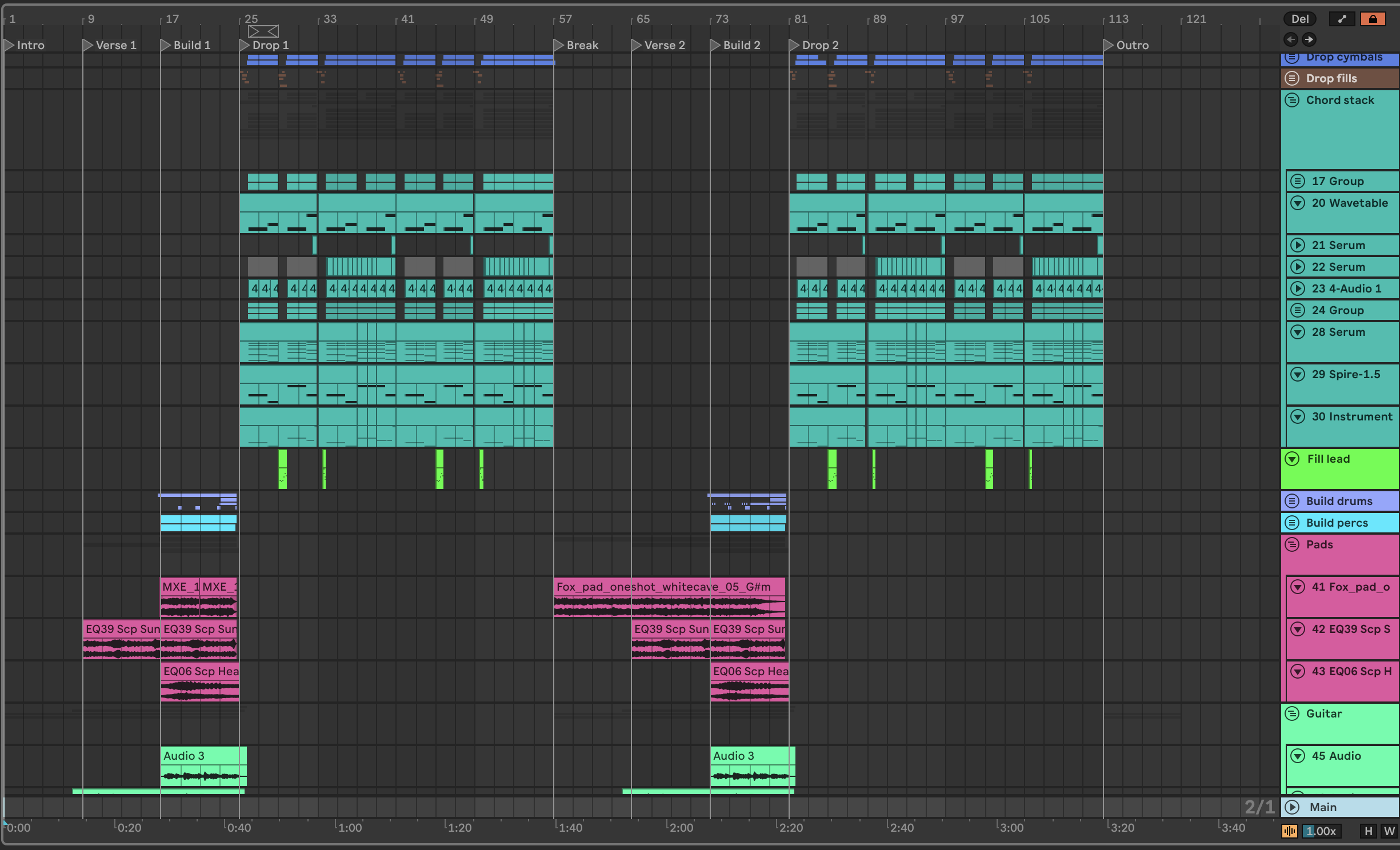The image size is (1400, 850).
Task: Click the Guitar group fold icon
Action: tap(1292, 714)
